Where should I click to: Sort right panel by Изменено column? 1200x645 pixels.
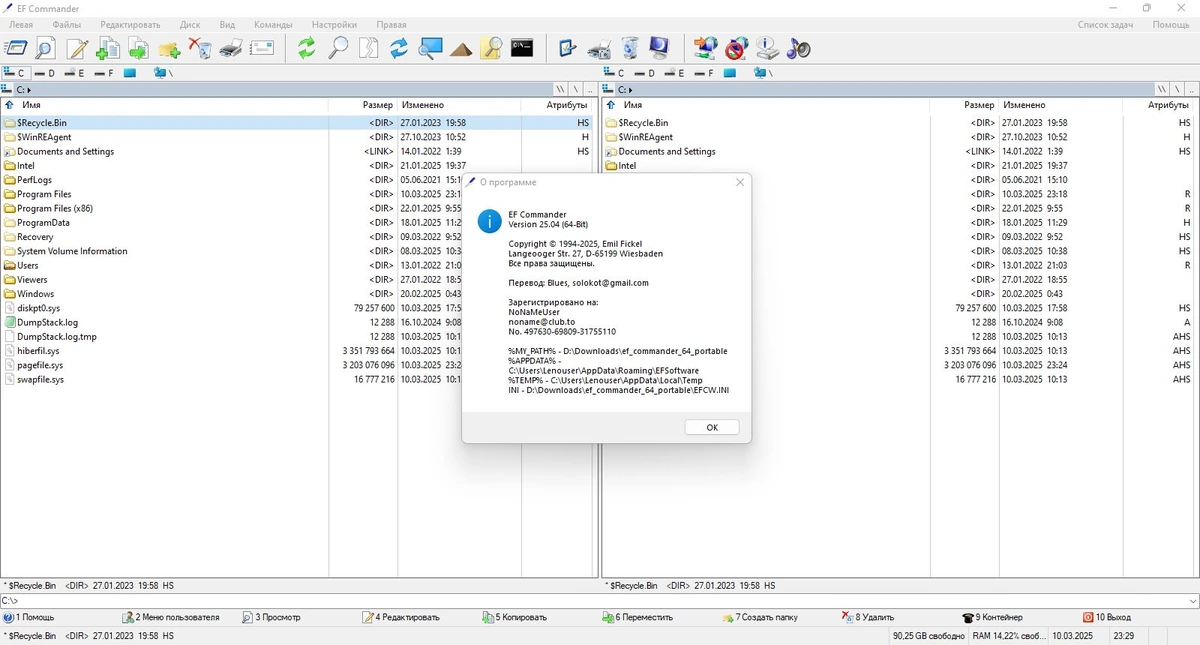[1062, 104]
